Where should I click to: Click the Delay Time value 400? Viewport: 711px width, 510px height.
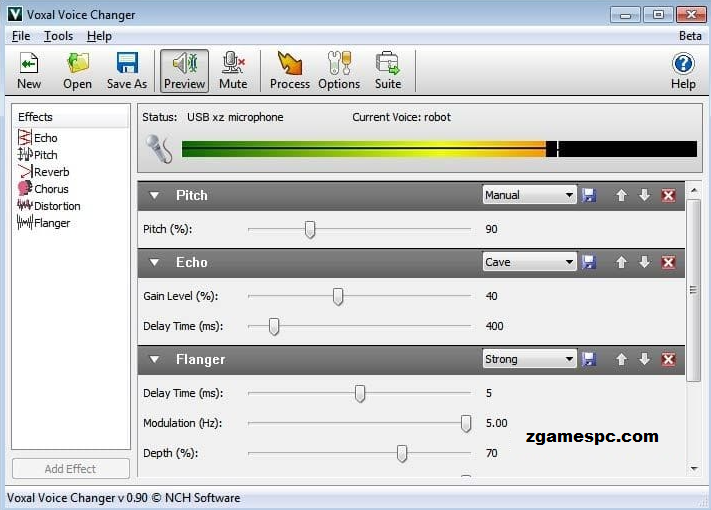point(494,326)
